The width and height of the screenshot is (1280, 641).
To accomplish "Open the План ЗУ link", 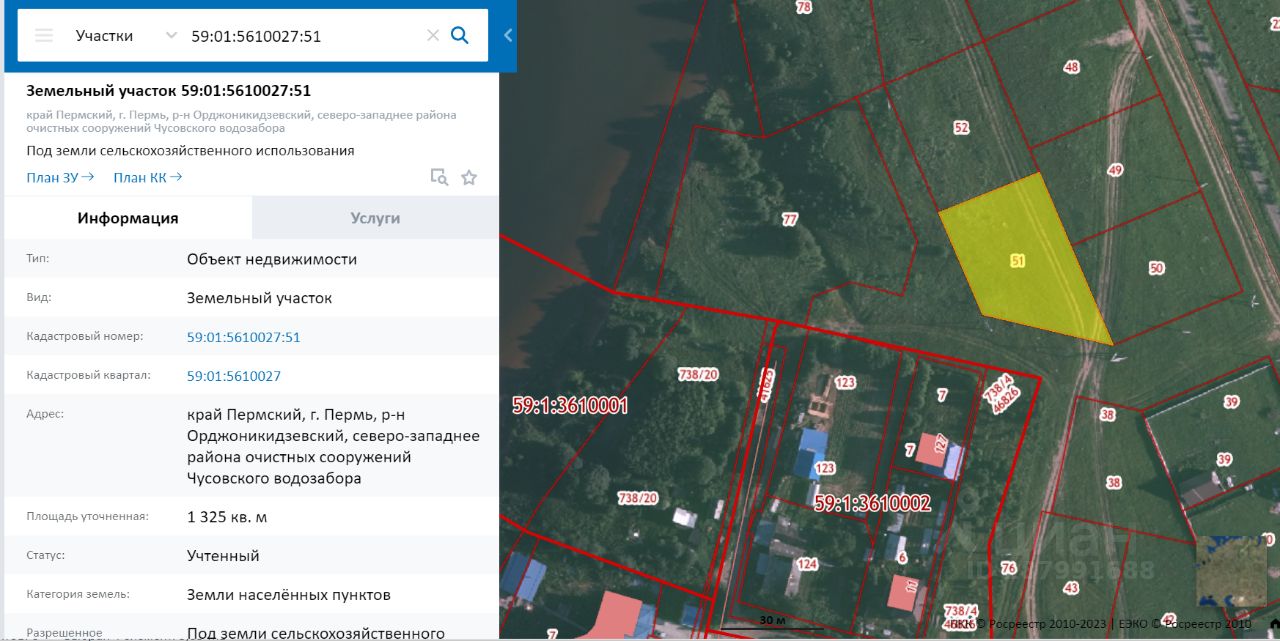I will tap(60, 177).
